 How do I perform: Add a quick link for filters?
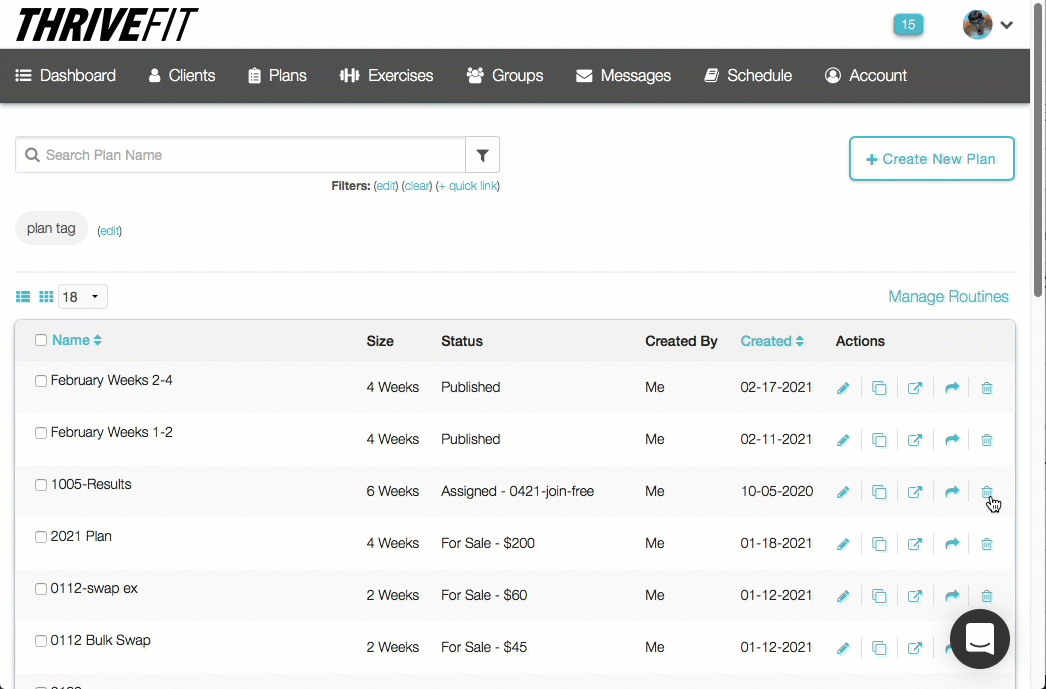(x=468, y=186)
